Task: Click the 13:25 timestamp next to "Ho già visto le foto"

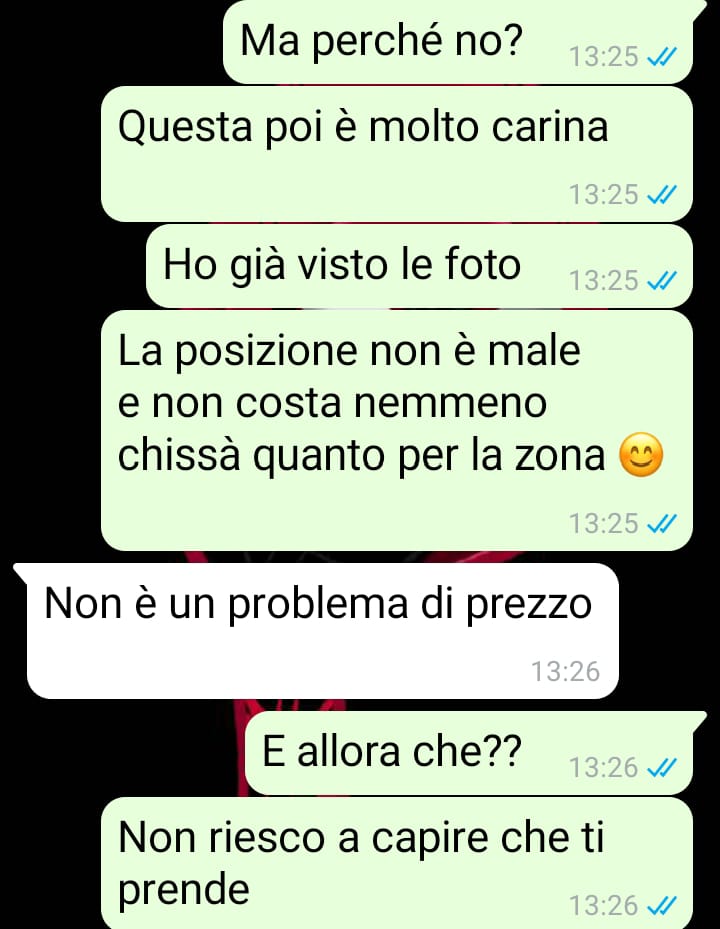Action: 604,281
